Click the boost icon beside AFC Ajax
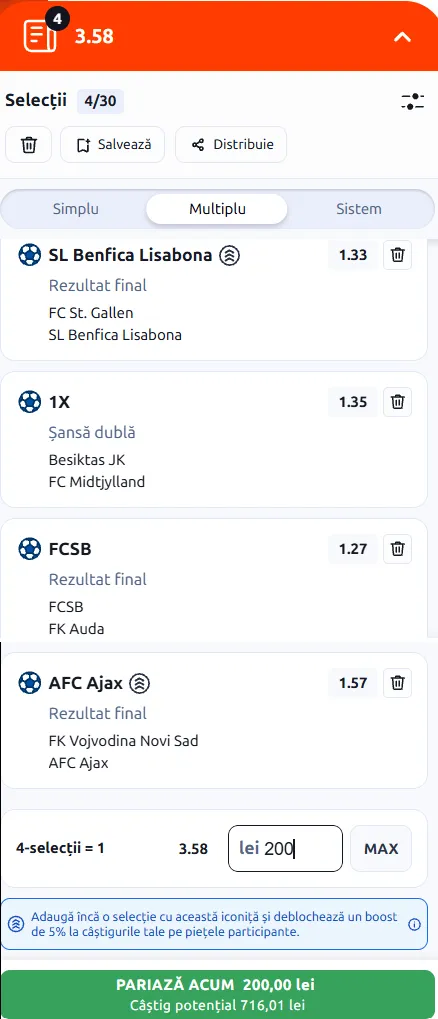 (x=140, y=683)
